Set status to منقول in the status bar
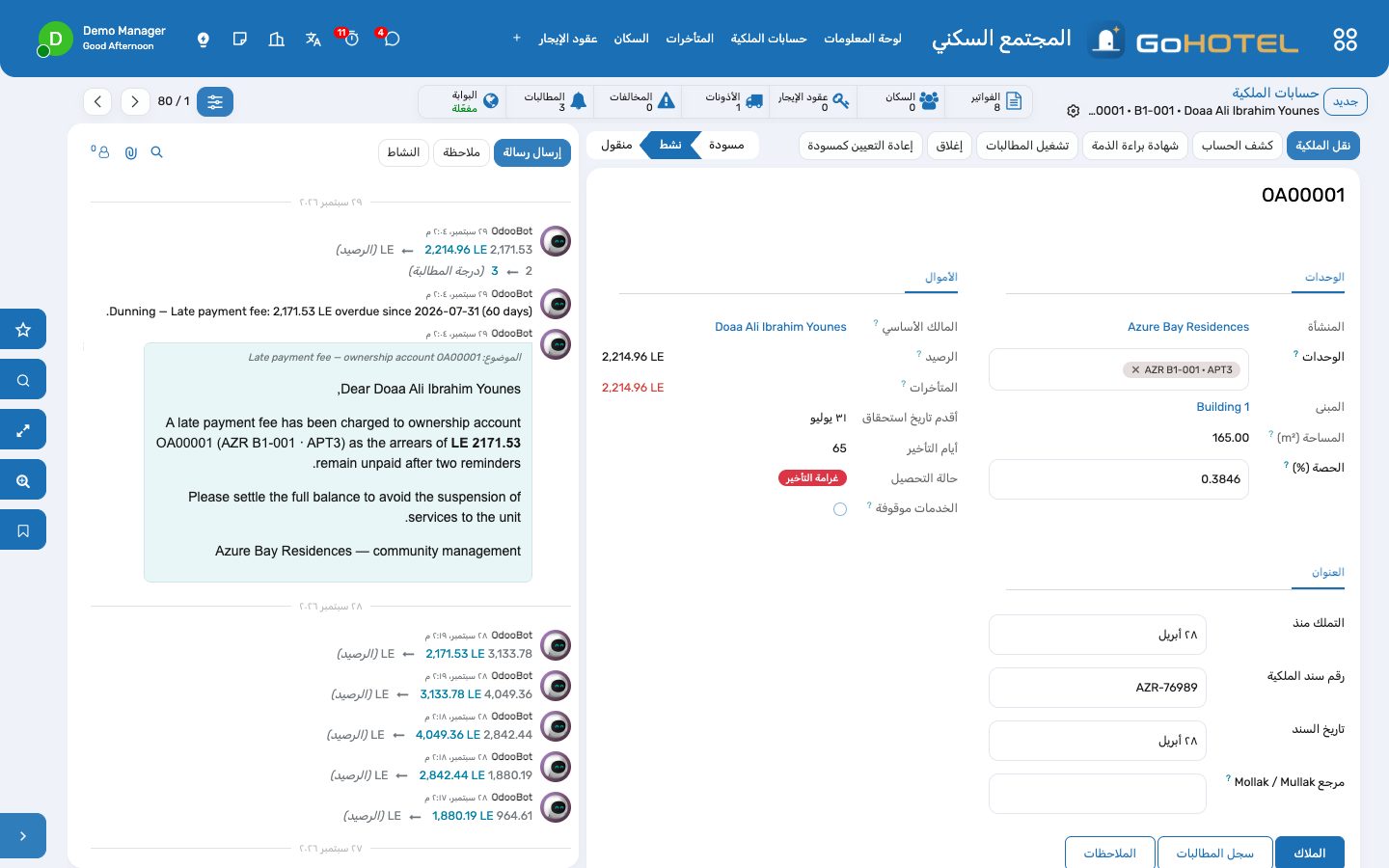Viewport: 1389px width, 868px height. coord(616,145)
